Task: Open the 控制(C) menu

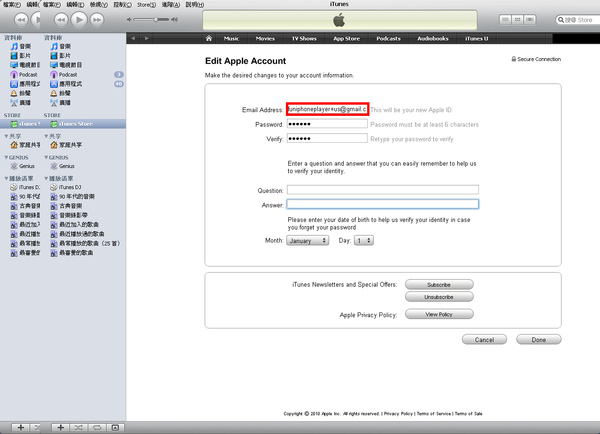Action: [122, 5]
